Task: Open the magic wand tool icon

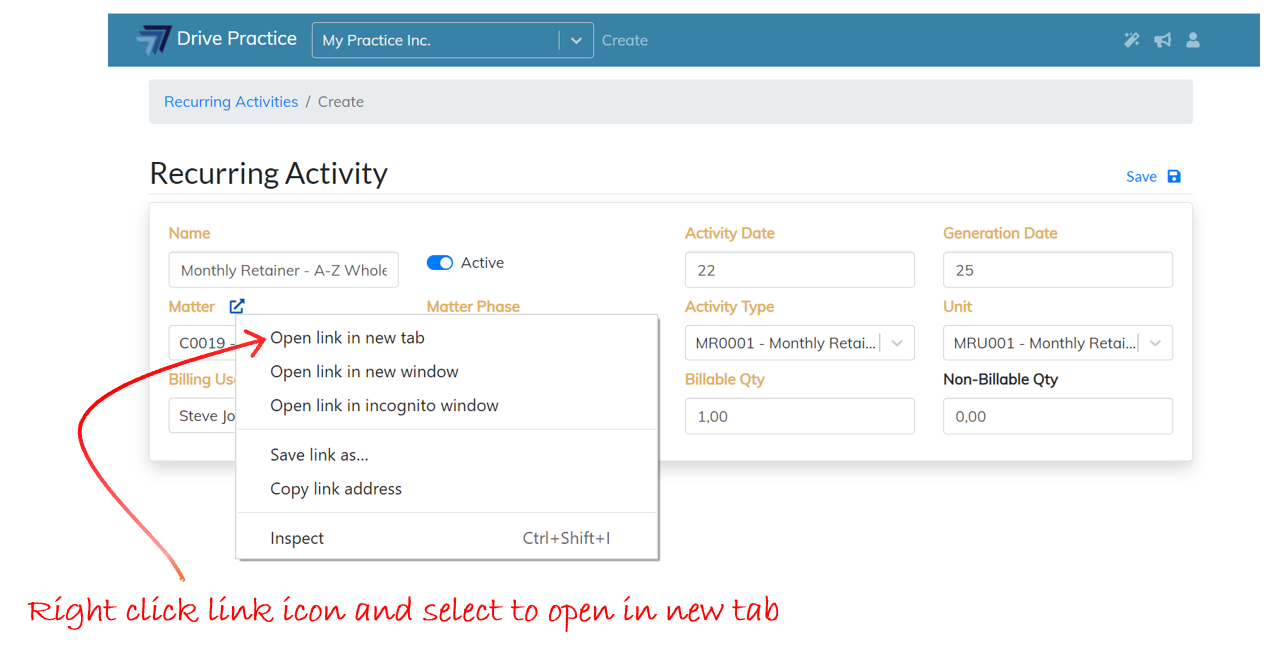Action: [x=1131, y=40]
